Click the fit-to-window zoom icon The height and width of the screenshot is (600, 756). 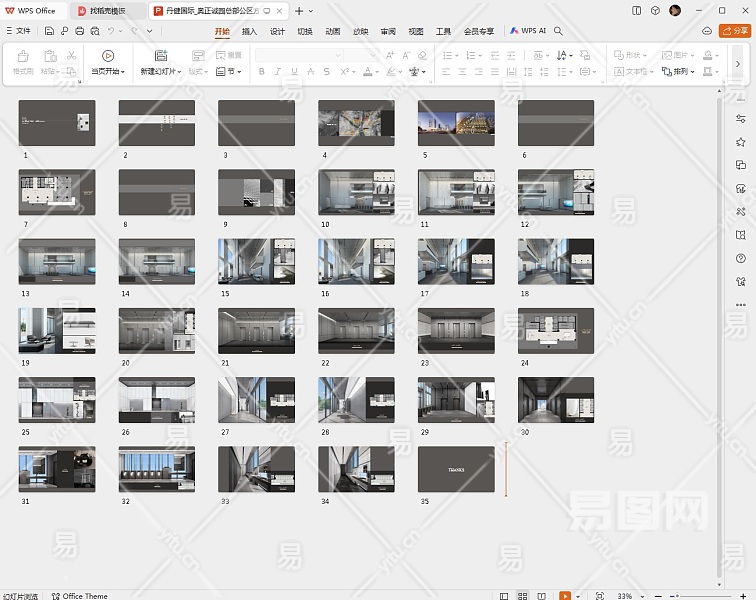point(599,595)
